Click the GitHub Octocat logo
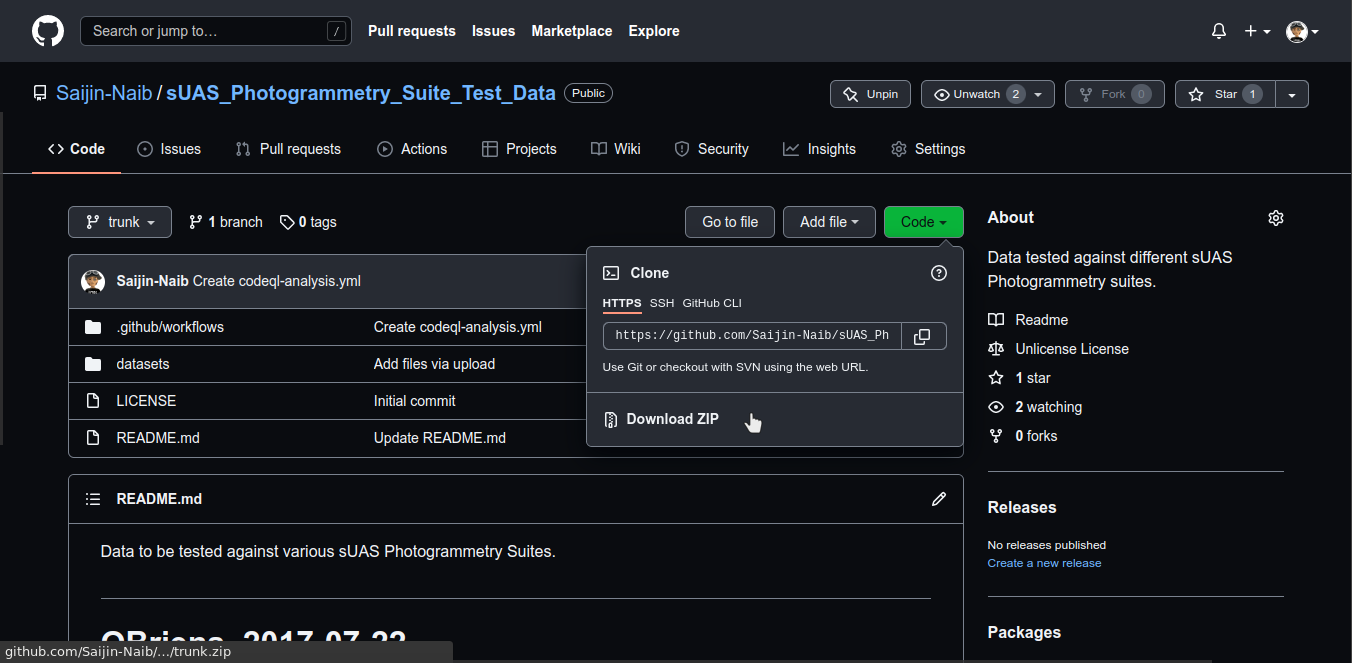 point(47,31)
